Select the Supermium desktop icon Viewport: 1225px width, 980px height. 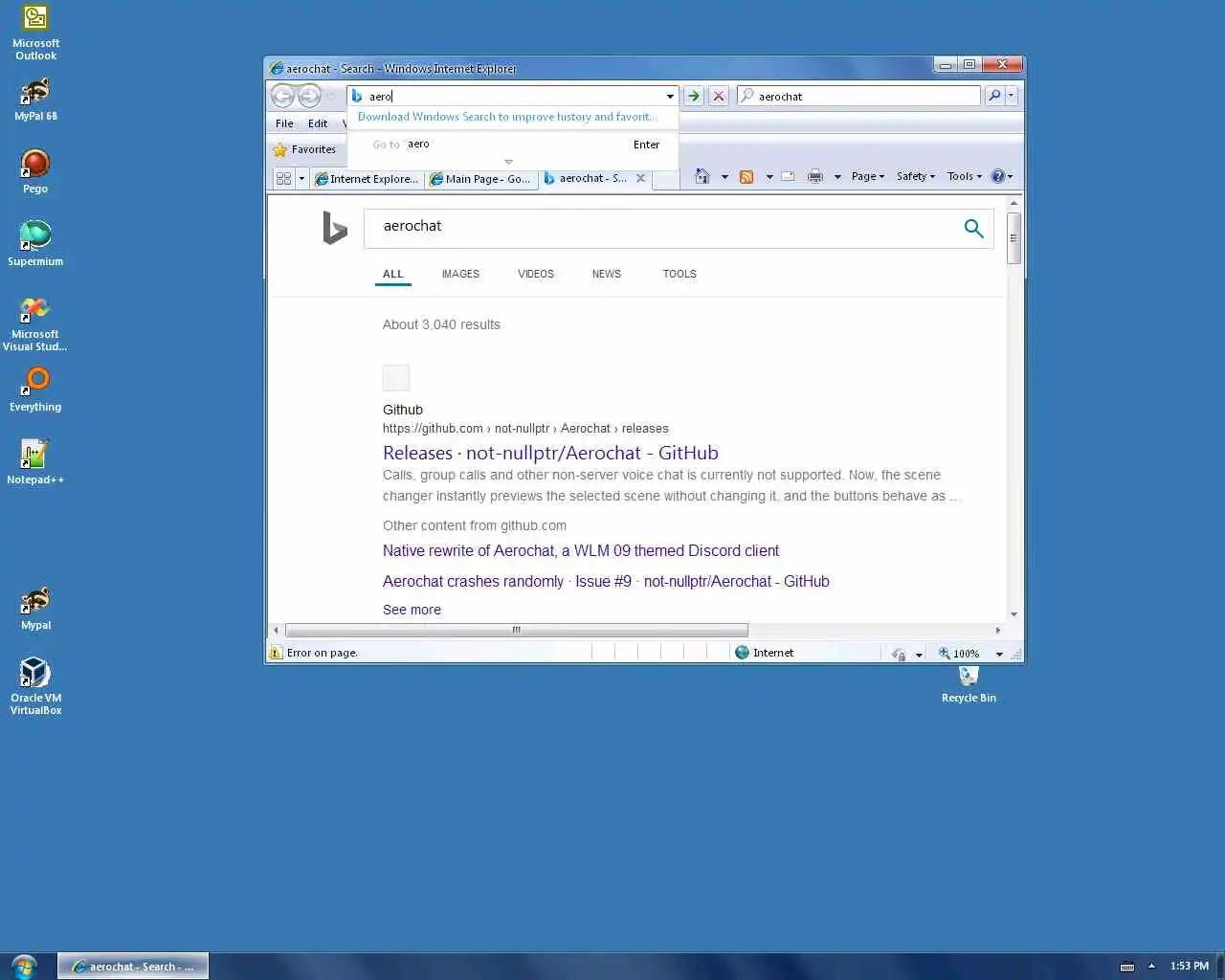(x=35, y=243)
